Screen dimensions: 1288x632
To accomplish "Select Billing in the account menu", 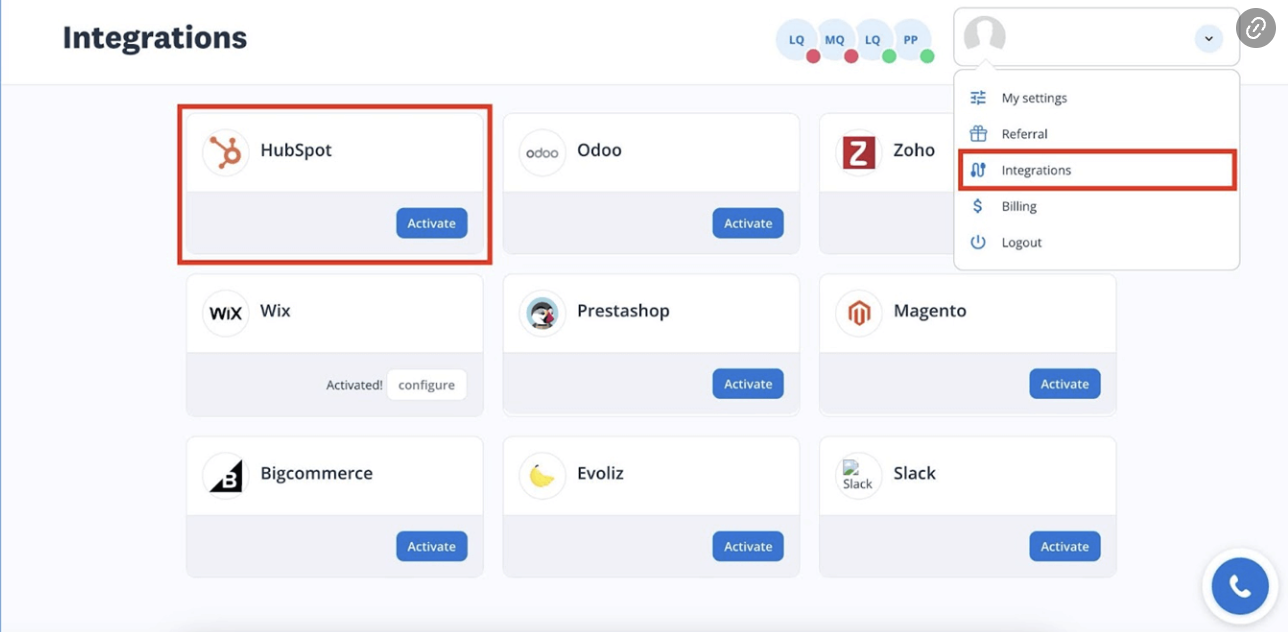I will tap(1019, 206).
